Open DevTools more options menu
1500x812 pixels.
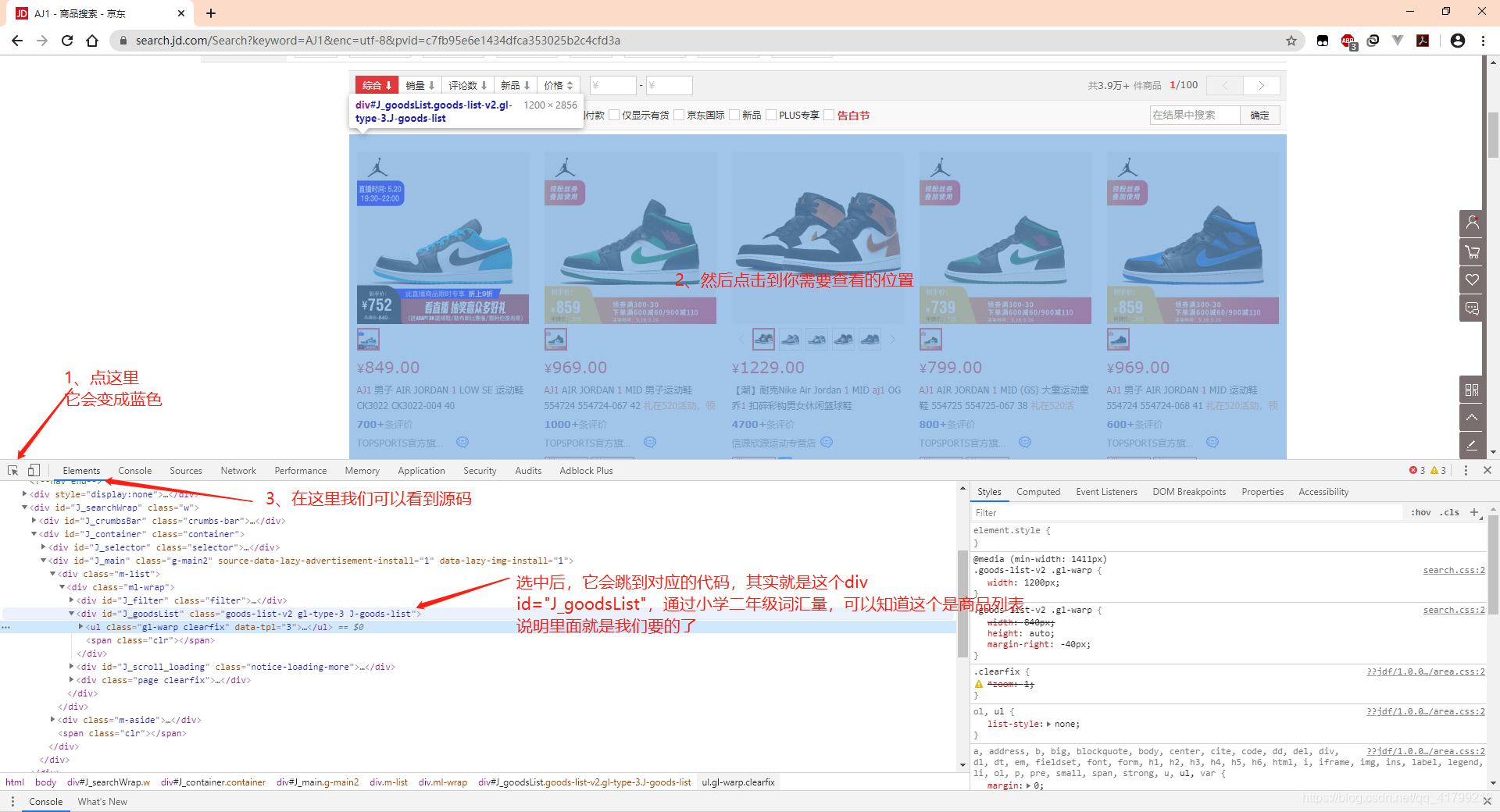pyautogui.click(x=1466, y=470)
